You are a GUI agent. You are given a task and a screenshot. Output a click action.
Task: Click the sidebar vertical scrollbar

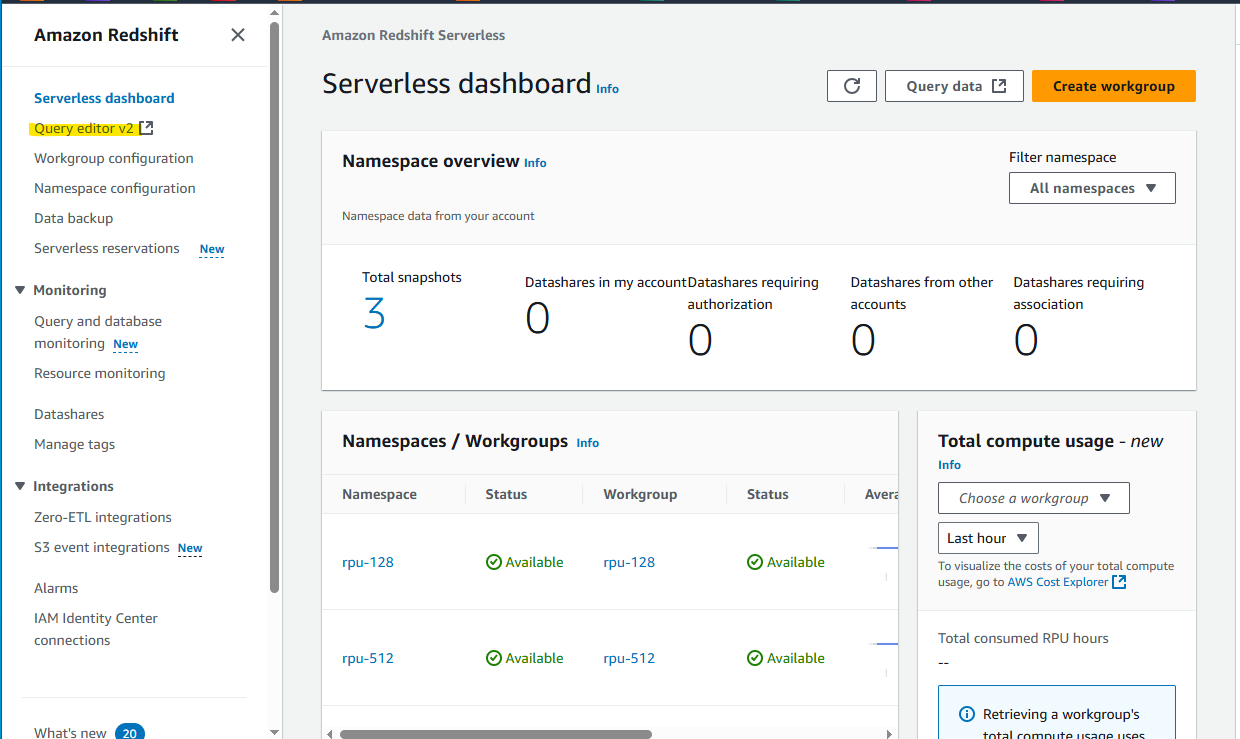click(x=274, y=308)
